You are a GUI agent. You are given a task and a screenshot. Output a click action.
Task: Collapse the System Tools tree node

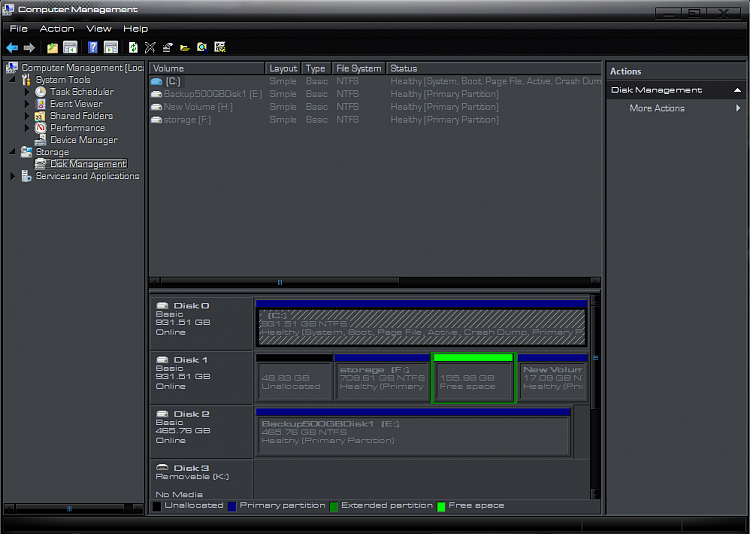[12, 80]
